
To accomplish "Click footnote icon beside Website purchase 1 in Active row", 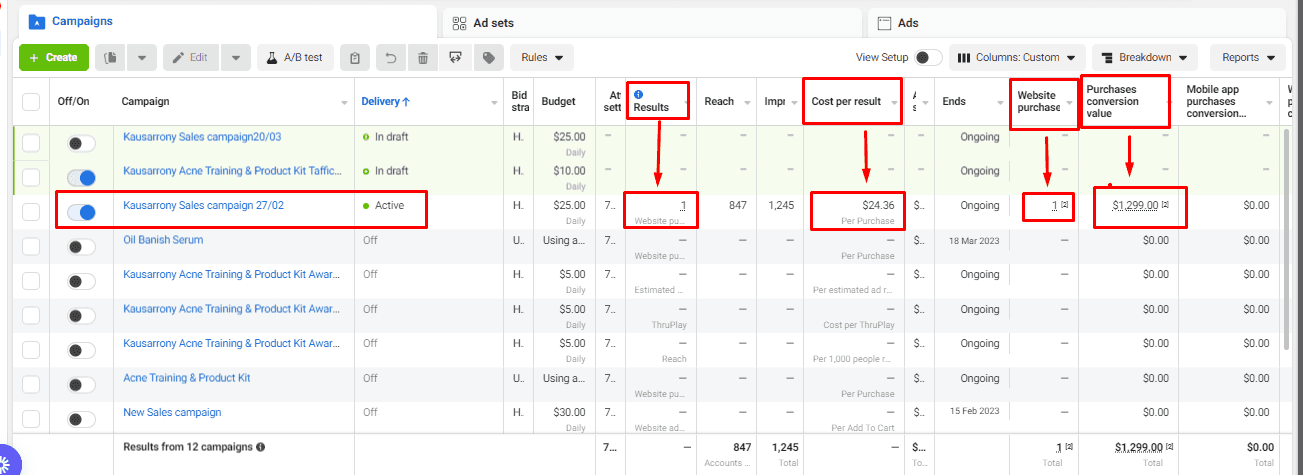I will pyautogui.click(x=1066, y=205).
